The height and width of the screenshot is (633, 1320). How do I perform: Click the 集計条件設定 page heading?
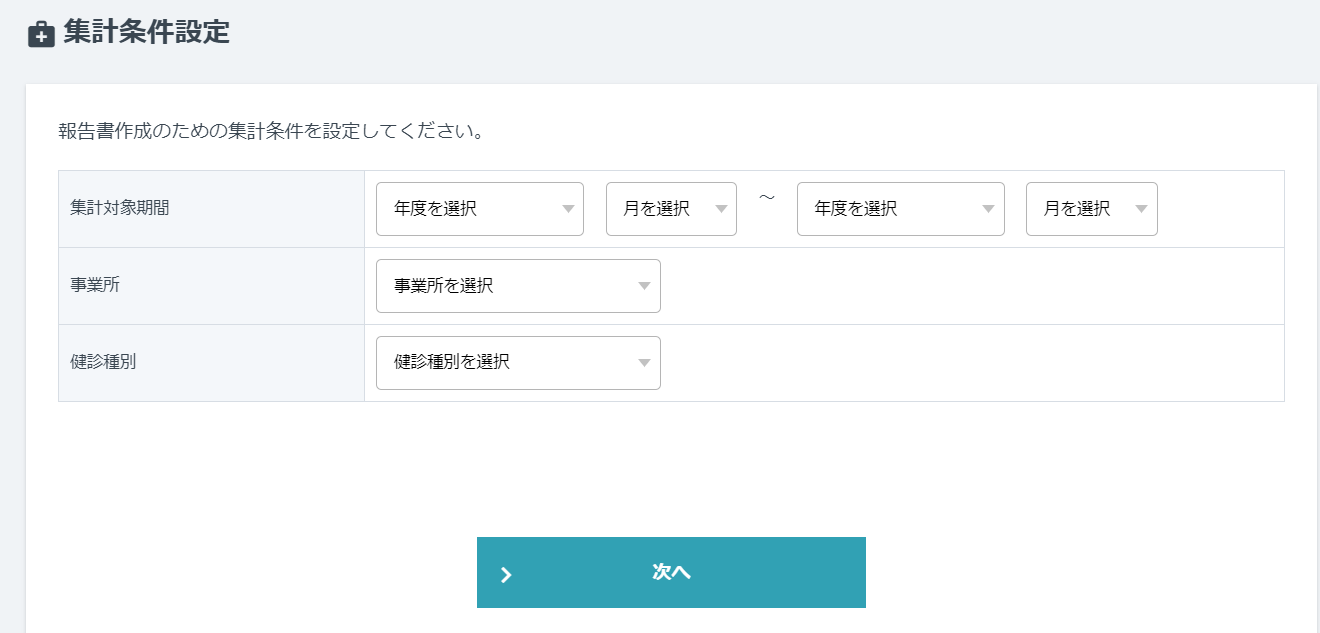(x=146, y=32)
